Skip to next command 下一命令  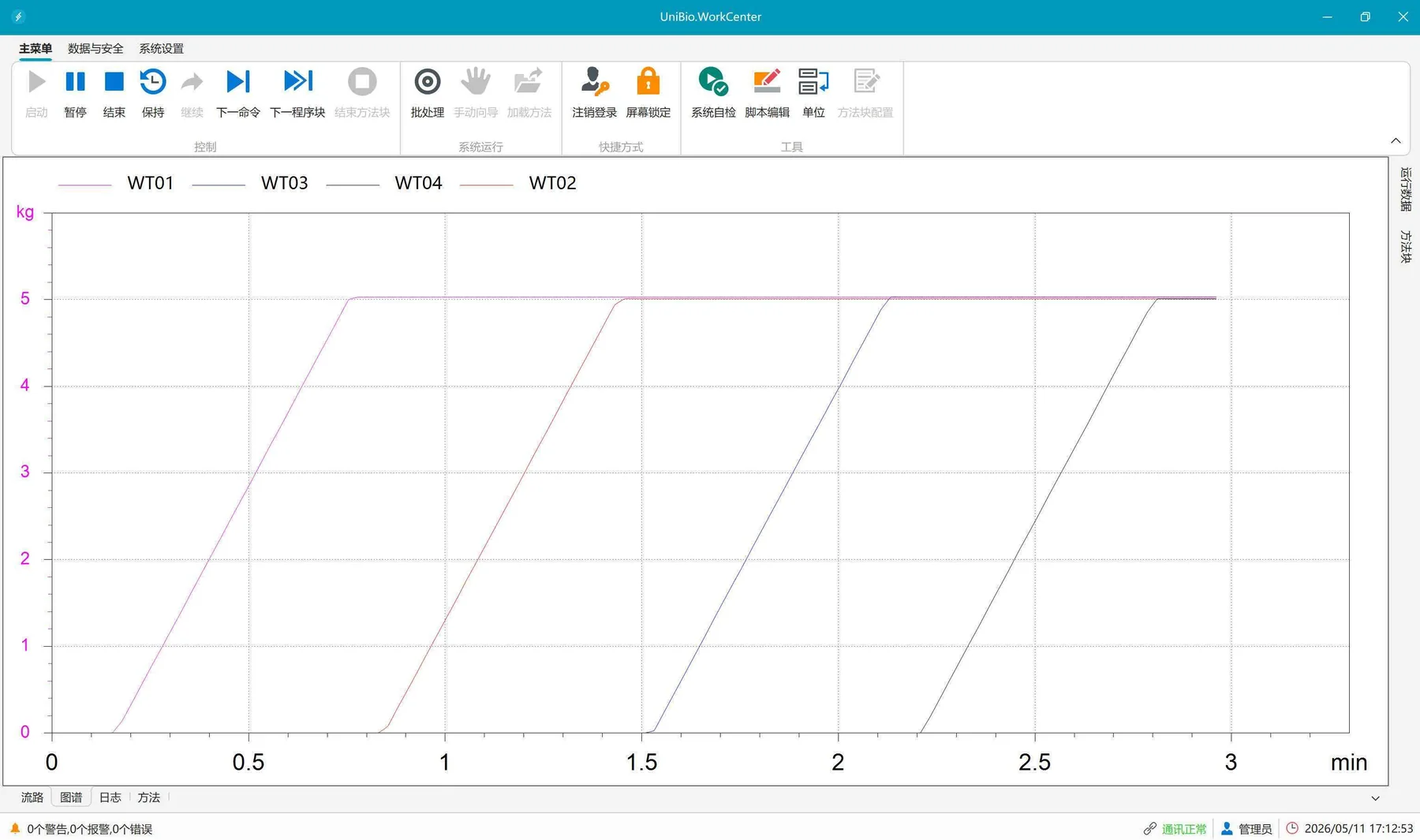(x=238, y=93)
